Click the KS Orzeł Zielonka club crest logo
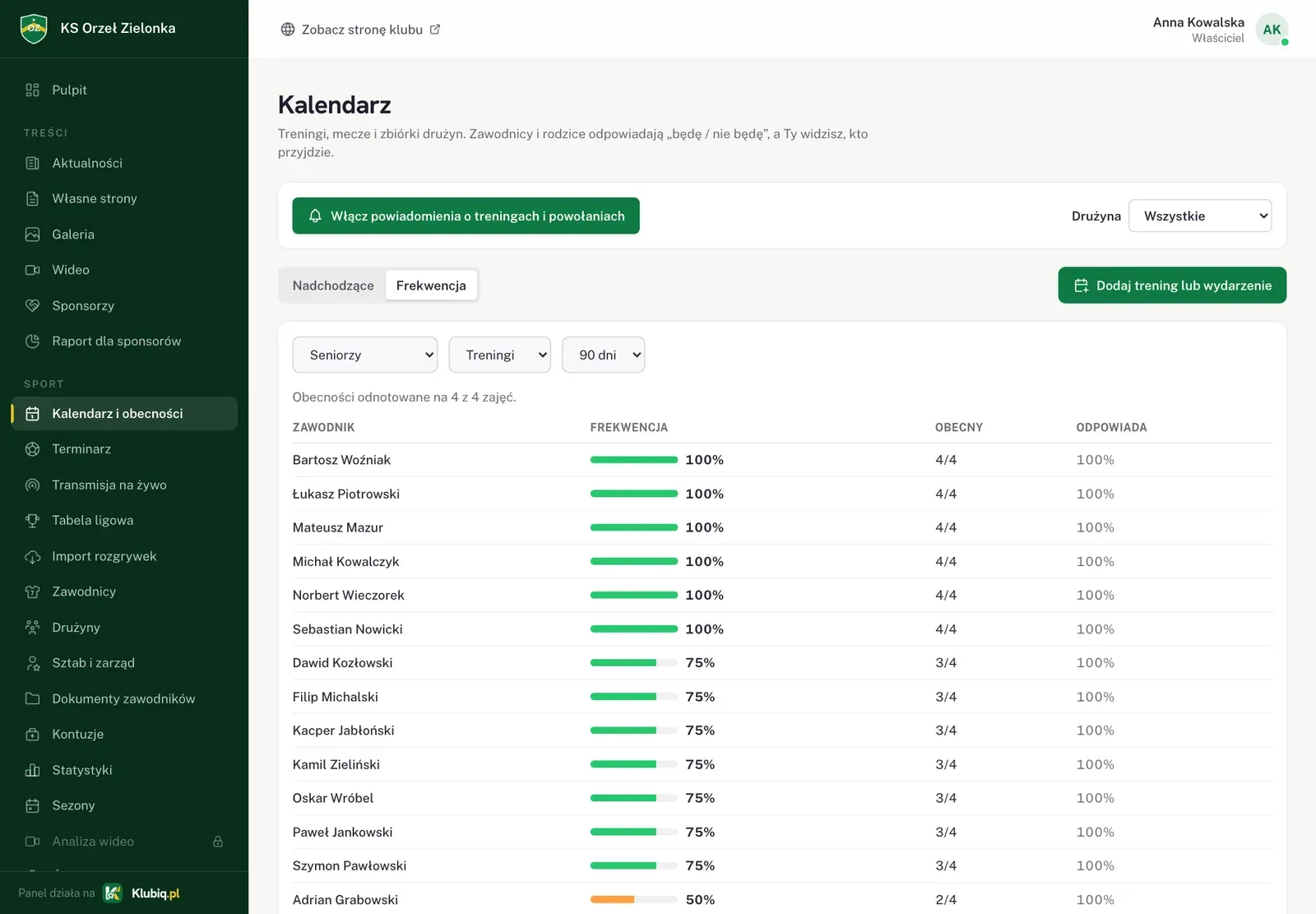Screen dimensions: 1316x914 coord(34,29)
